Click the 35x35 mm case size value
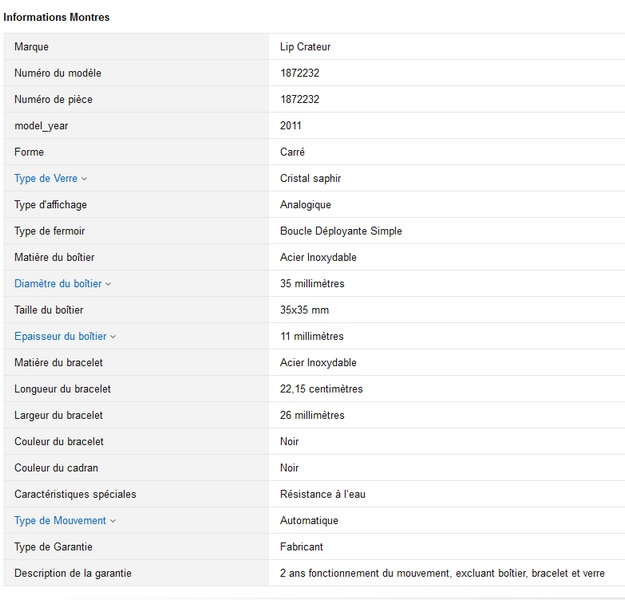 click(x=304, y=310)
